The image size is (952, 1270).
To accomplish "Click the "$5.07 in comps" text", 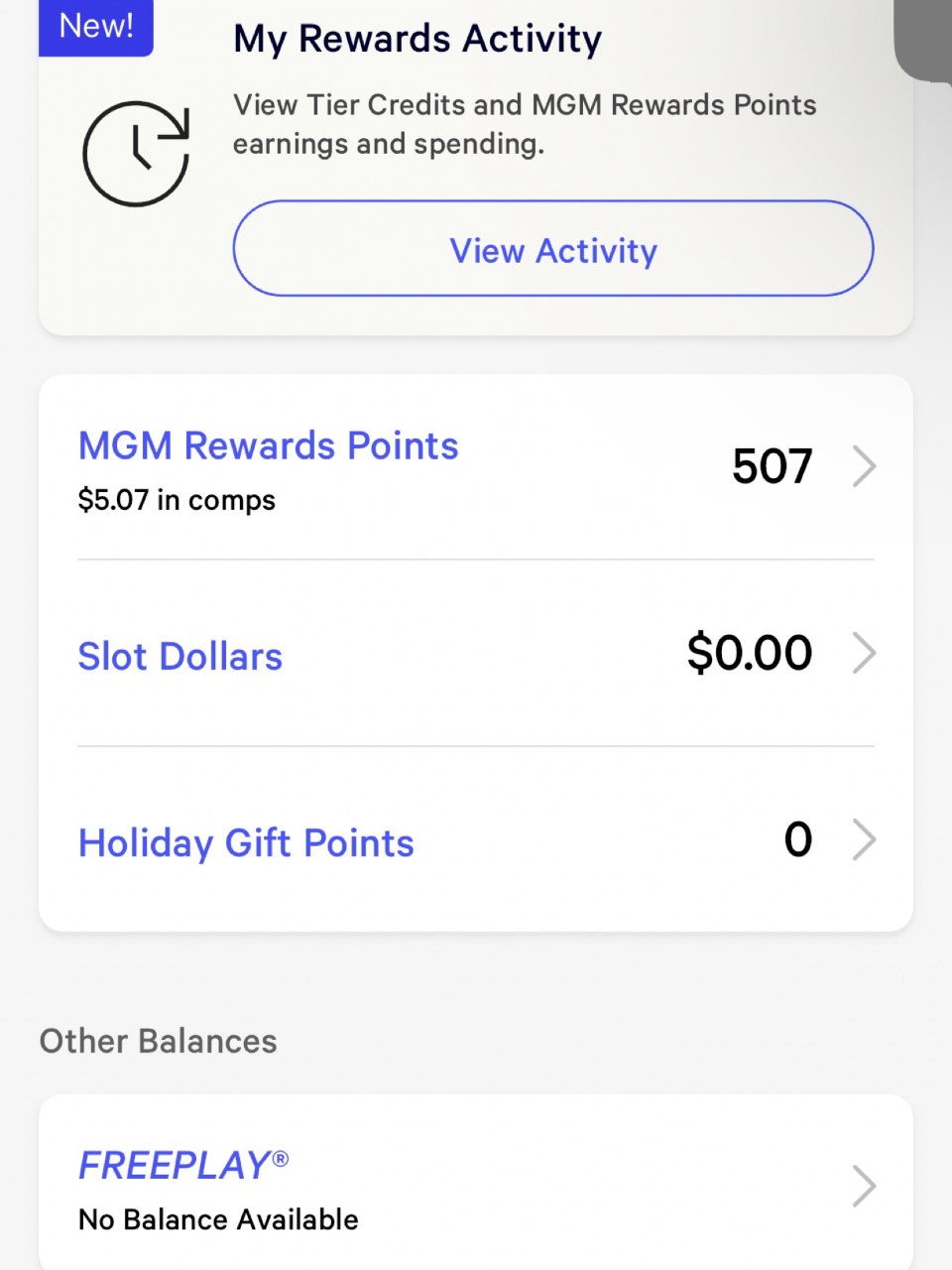I will coord(177,500).
